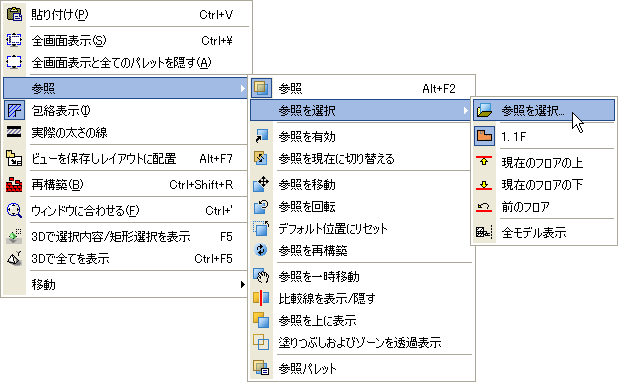Screen dimensions: 619x382
Task: Select 全モデル表示 entry text
Action: 534,232
